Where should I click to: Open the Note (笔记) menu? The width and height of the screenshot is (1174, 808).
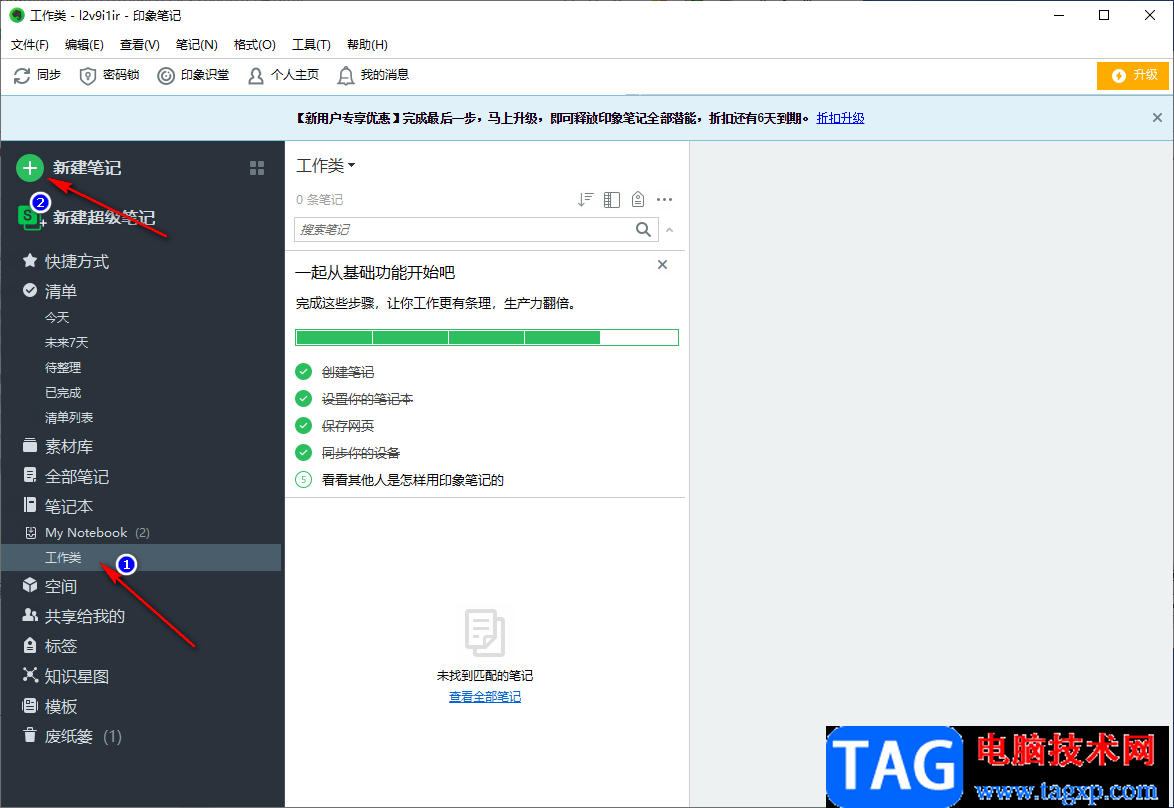pyautogui.click(x=196, y=45)
